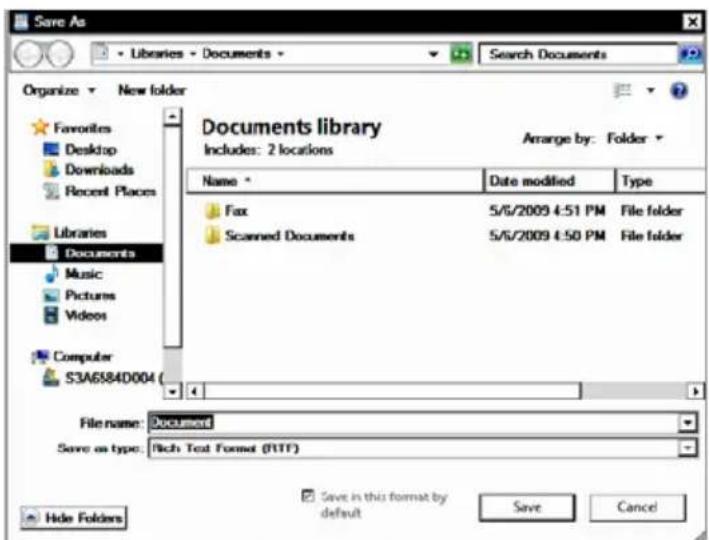Click the Hide Folders button

coord(73,517)
